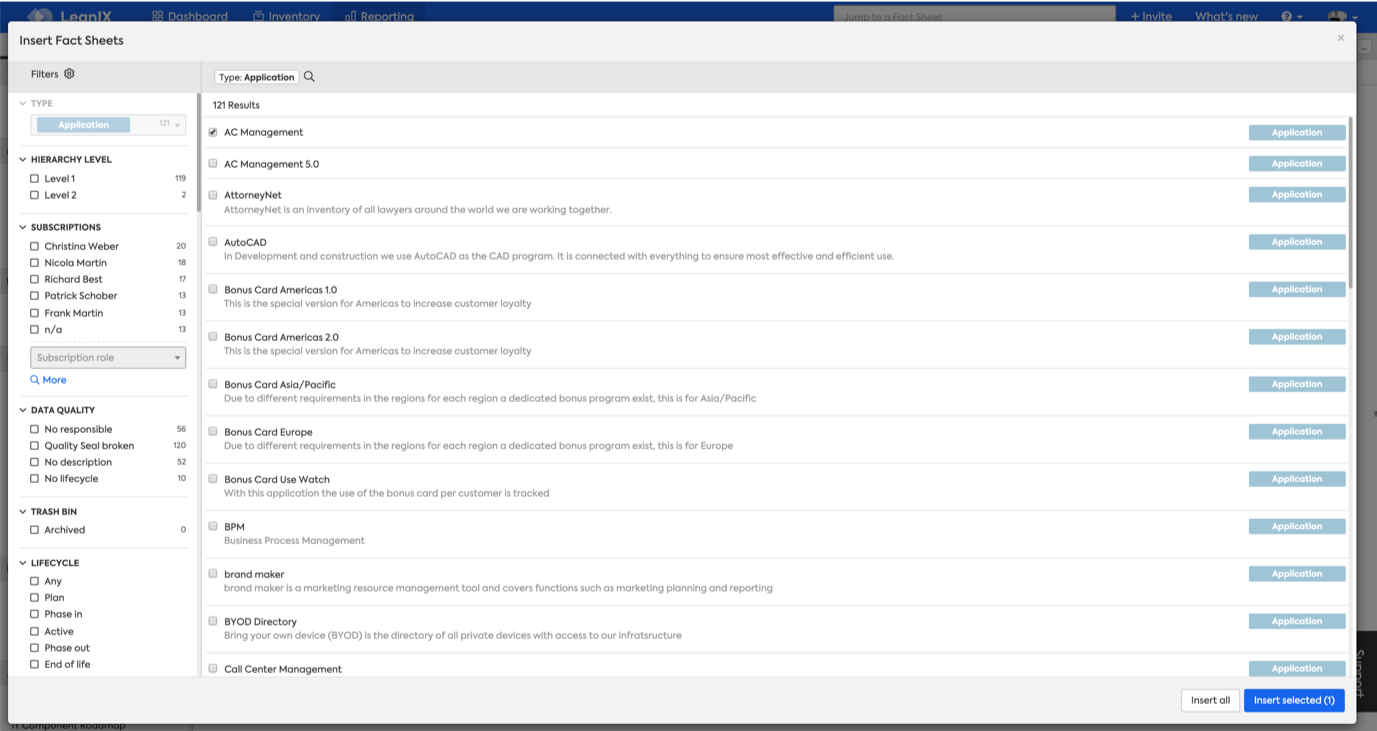Collapse the DATA QUALITY section
This screenshot has width=1377, height=731.
[23, 410]
